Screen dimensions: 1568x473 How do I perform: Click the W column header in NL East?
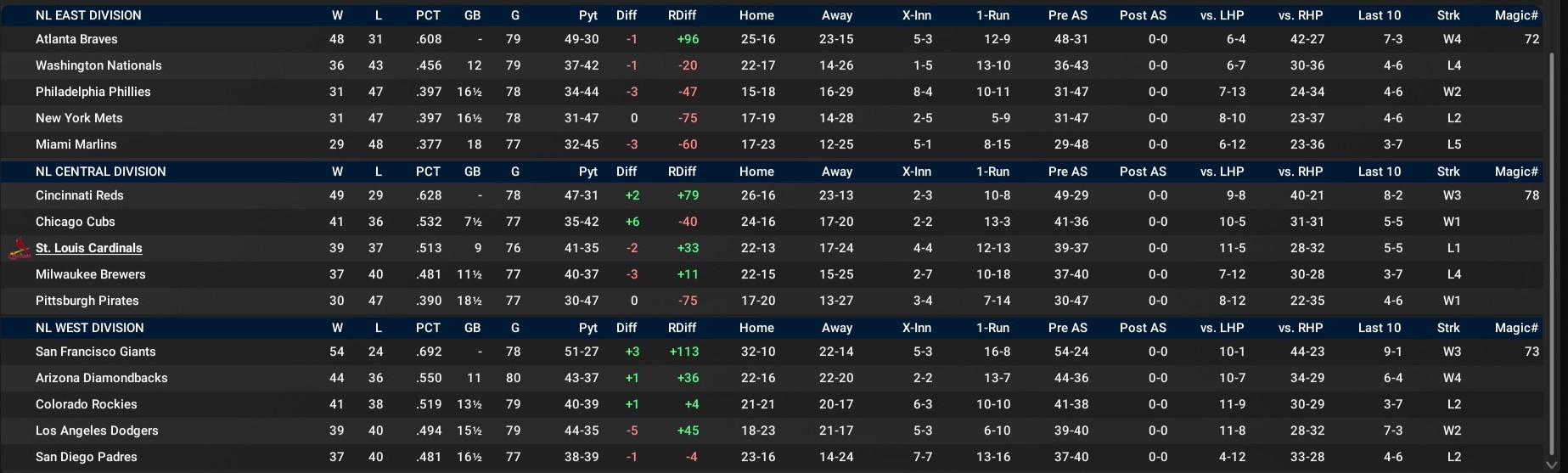(337, 15)
